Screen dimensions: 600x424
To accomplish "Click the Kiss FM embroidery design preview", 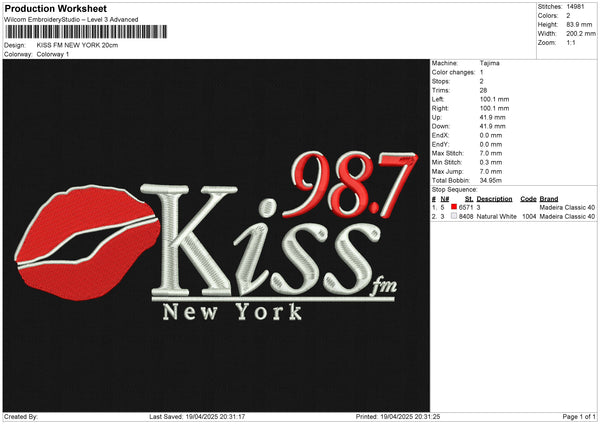I will 216,235.
